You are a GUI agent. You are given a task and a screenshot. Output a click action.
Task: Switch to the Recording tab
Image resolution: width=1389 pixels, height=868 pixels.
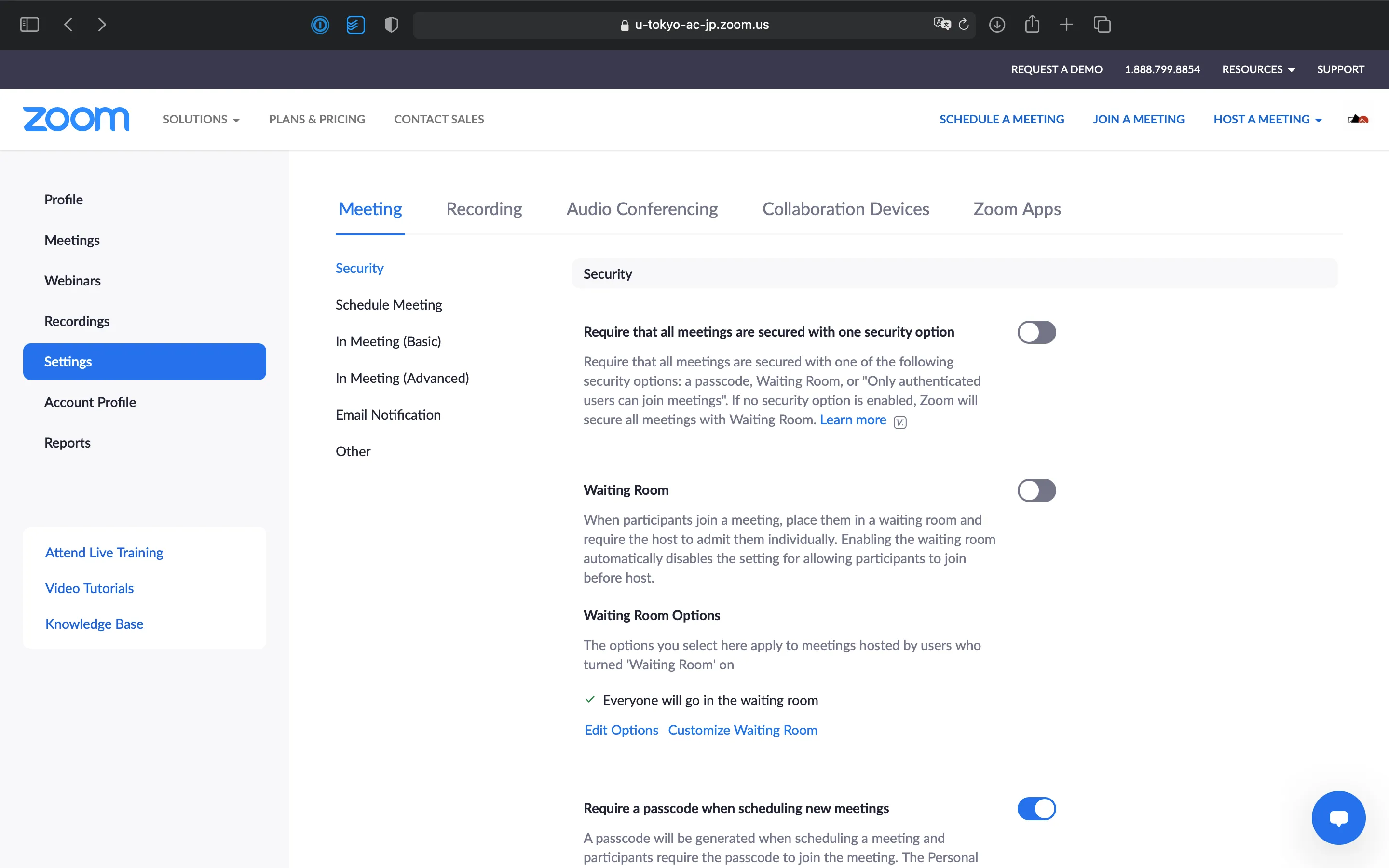484,209
